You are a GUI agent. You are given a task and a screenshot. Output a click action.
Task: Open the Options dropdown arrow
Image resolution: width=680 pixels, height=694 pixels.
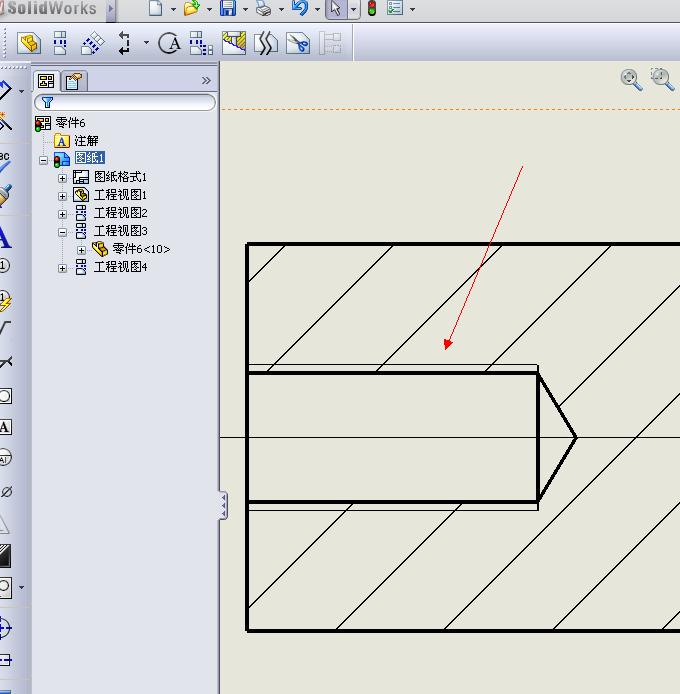[412, 9]
